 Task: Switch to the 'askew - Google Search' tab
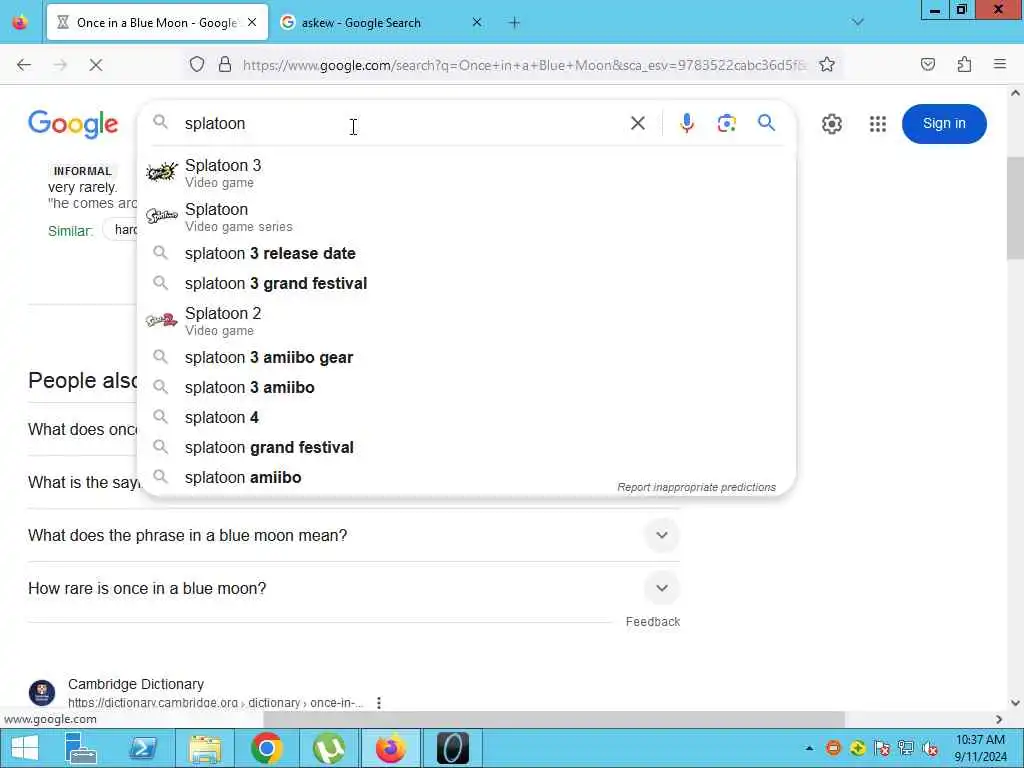click(360, 23)
